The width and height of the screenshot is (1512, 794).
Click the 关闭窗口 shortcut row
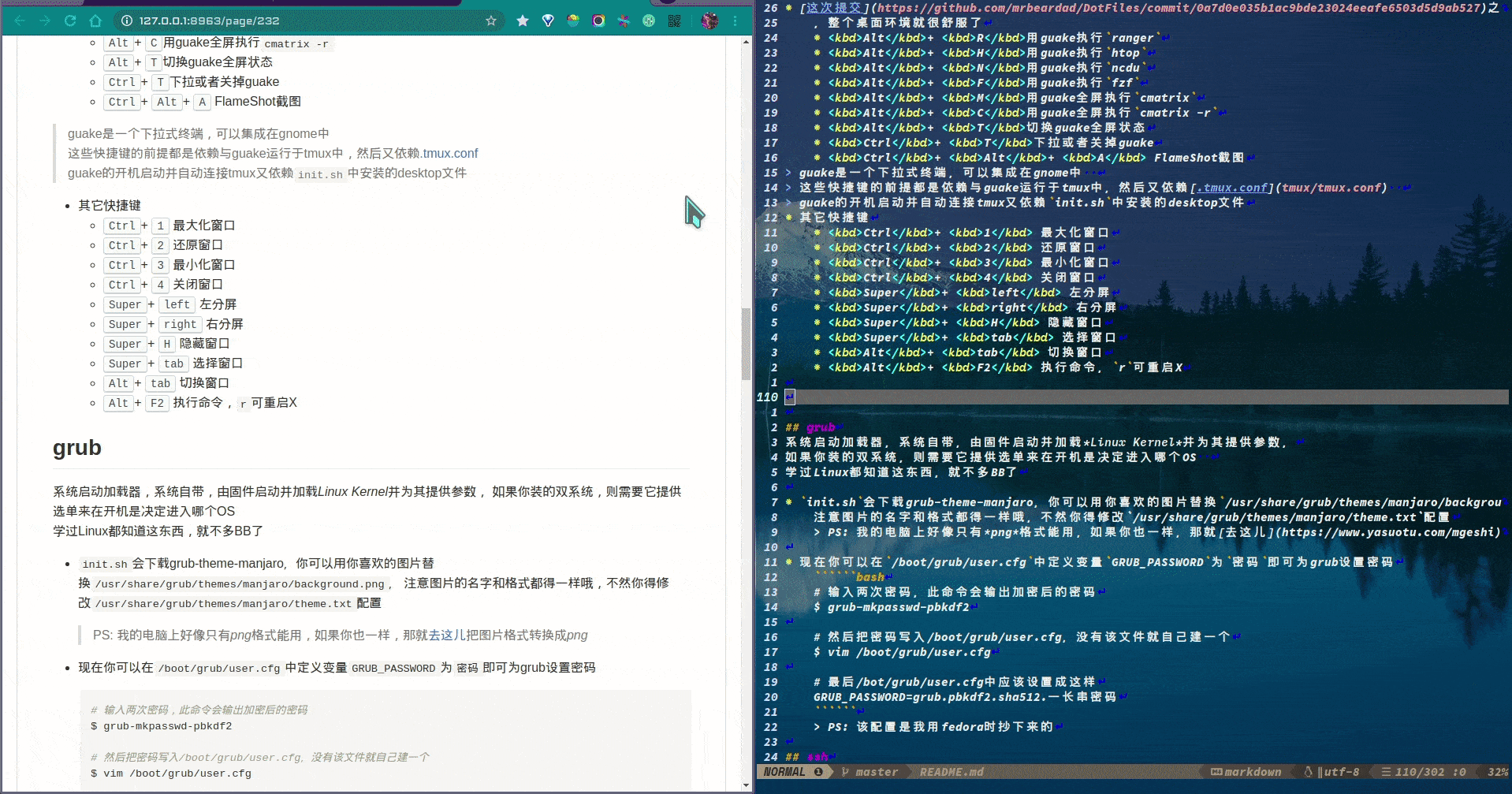[163, 285]
